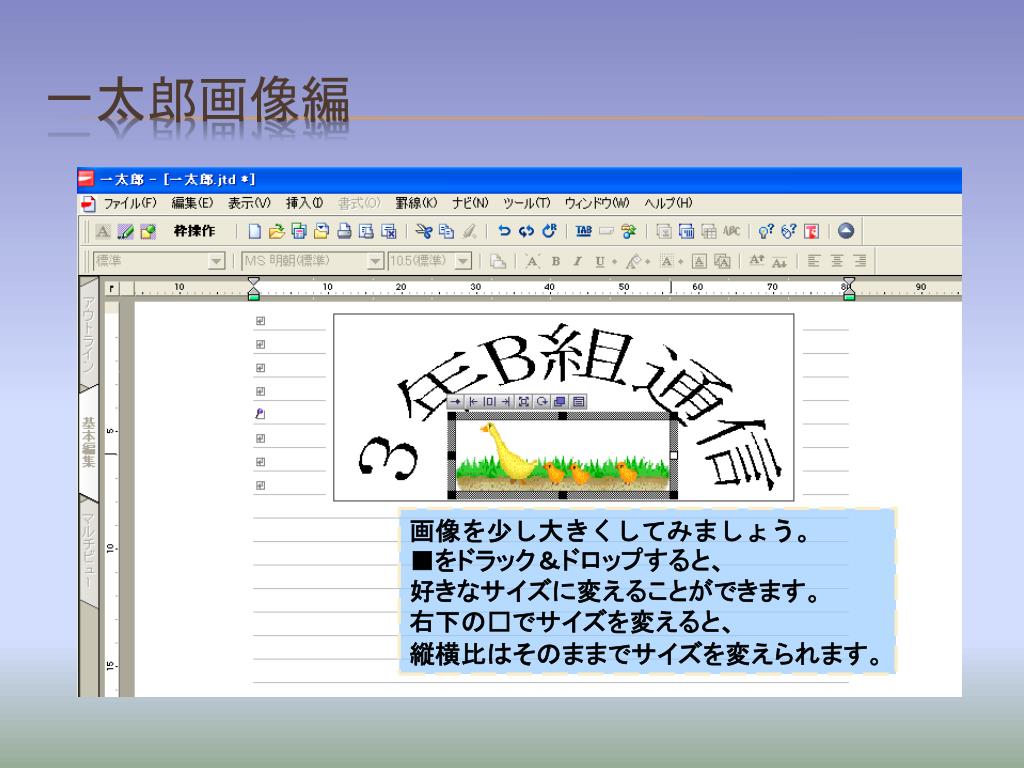Click decrease font size A↓ icon
Viewport: 1024px width, 768px height.
point(779,261)
